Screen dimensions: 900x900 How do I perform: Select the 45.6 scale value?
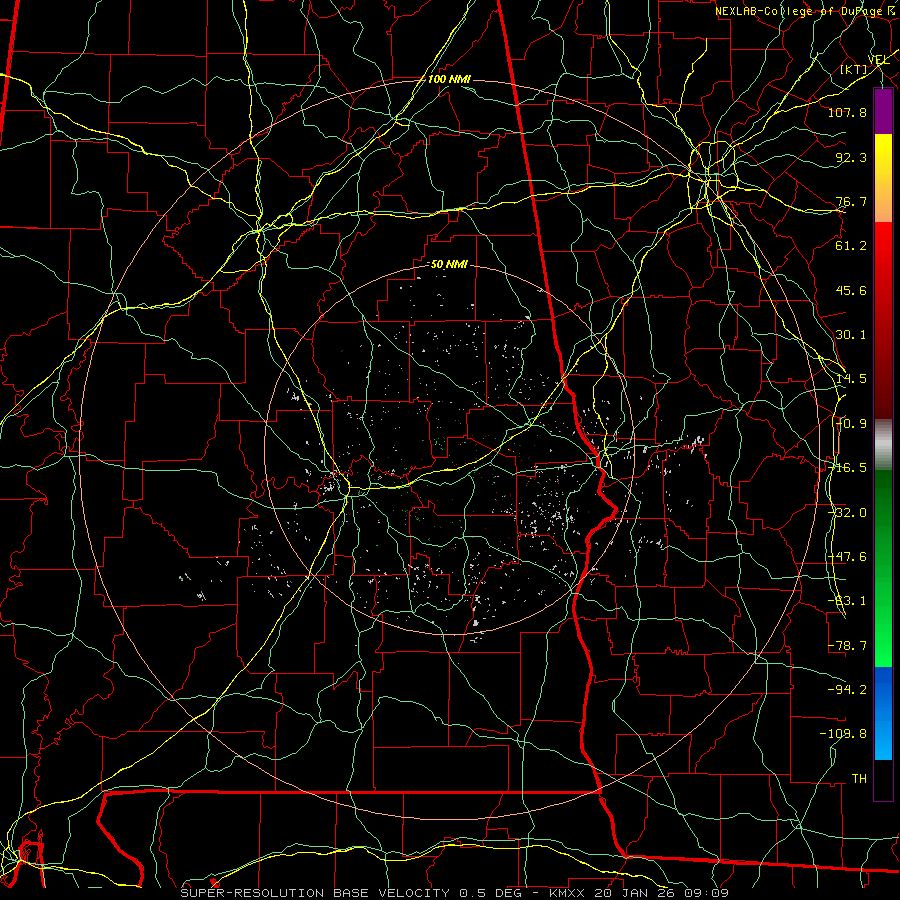(851, 290)
